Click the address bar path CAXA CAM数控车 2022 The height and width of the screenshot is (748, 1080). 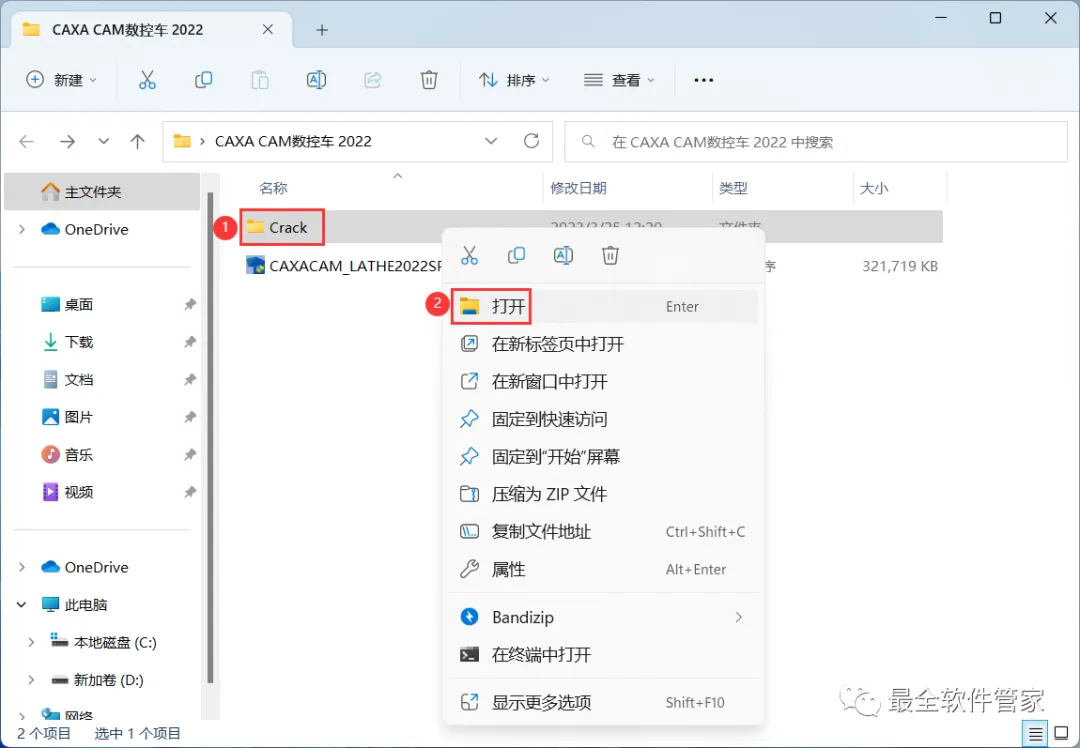click(x=293, y=141)
